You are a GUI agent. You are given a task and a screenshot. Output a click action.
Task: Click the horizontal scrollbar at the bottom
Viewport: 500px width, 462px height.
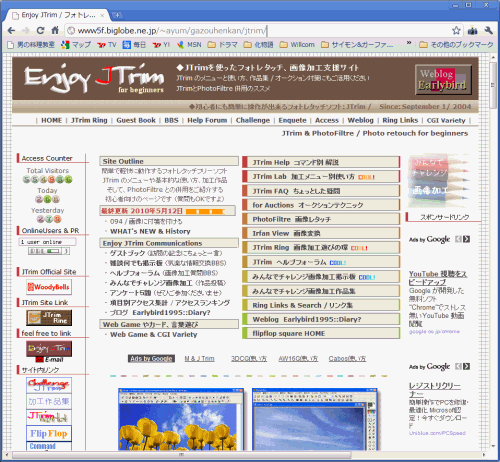click(x=182, y=455)
